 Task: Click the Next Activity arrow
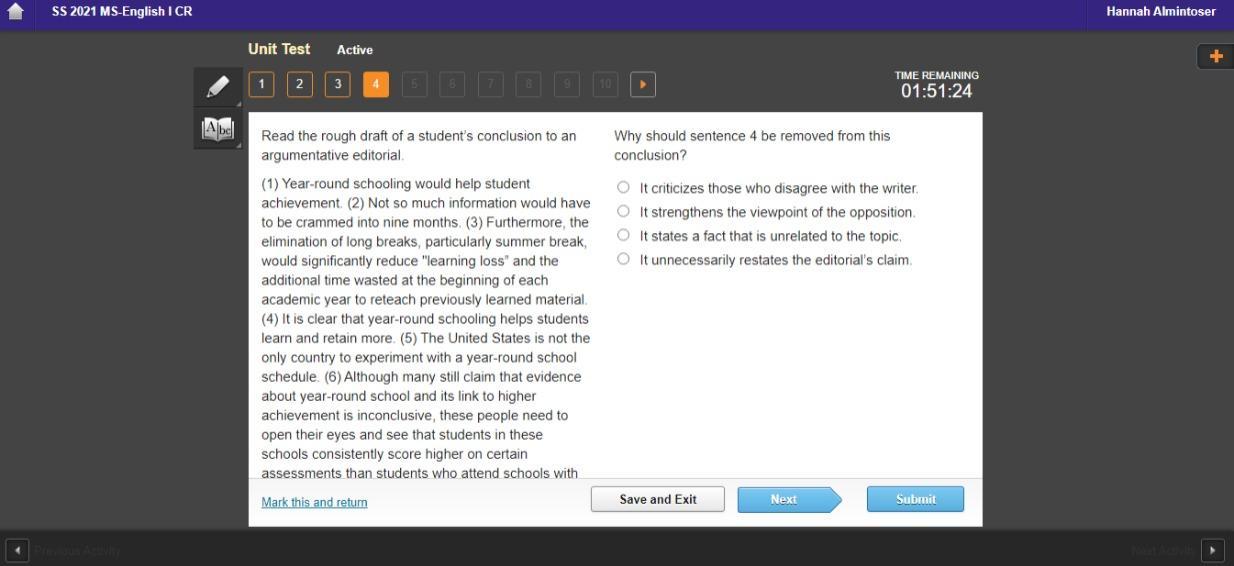[x=1212, y=550]
